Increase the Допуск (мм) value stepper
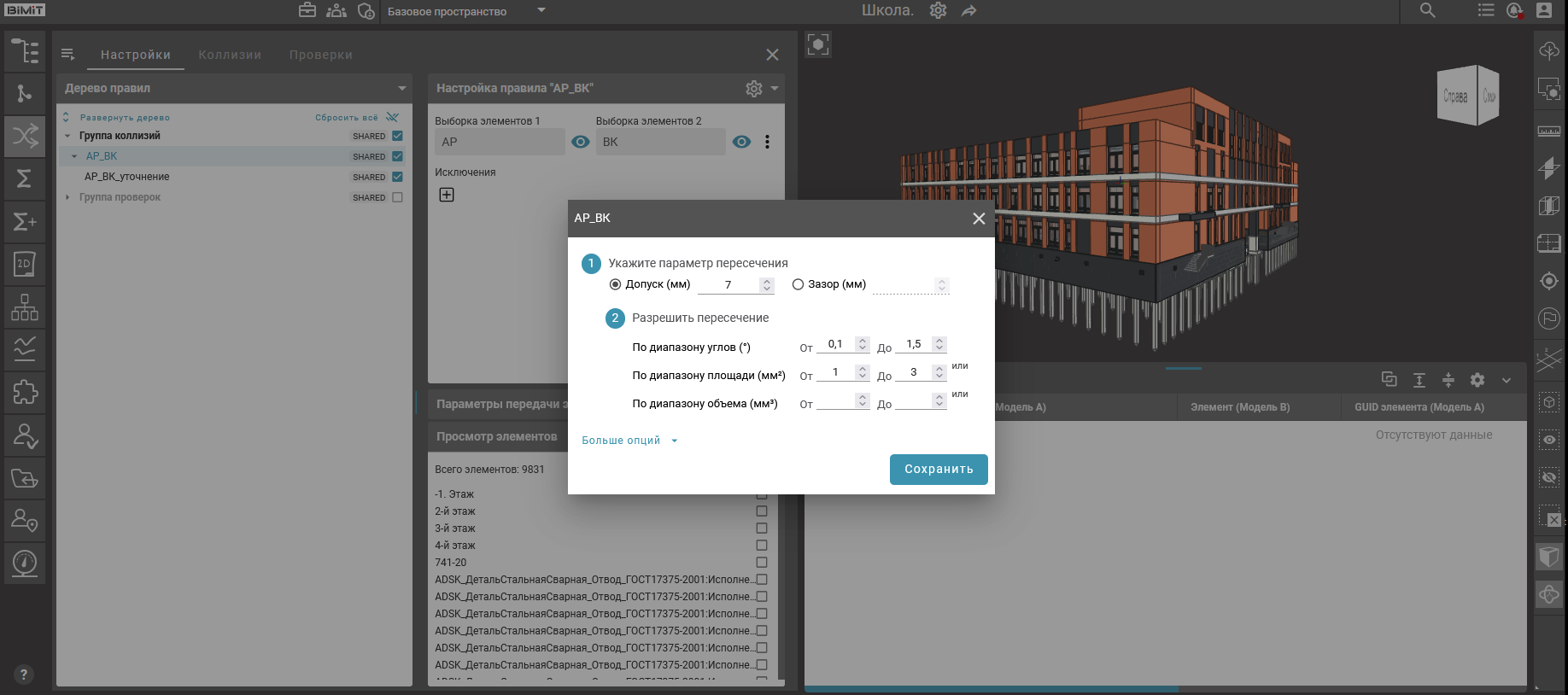This screenshot has height=695, width=1568. point(767,281)
